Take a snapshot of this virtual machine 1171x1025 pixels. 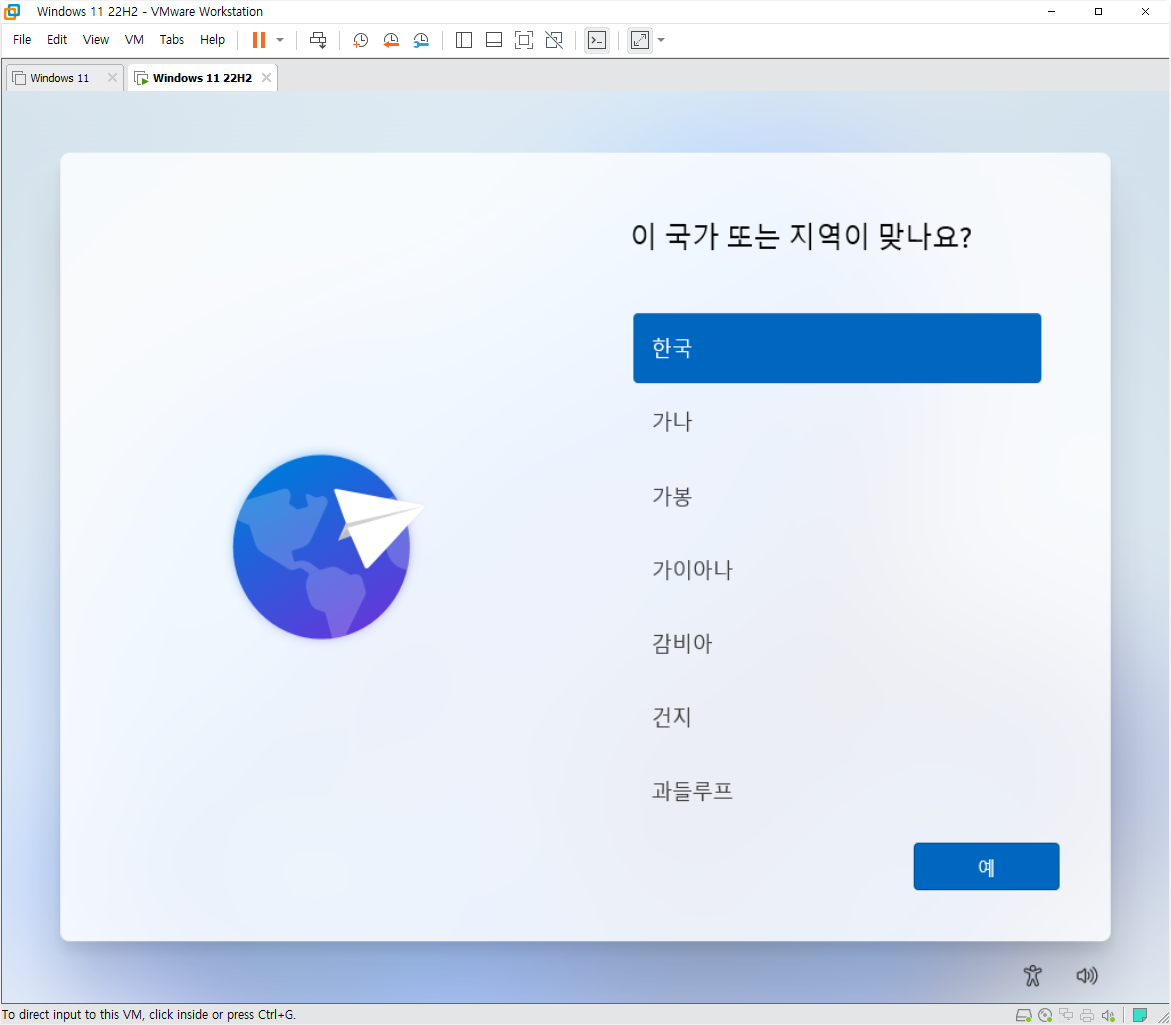[361, 40]
